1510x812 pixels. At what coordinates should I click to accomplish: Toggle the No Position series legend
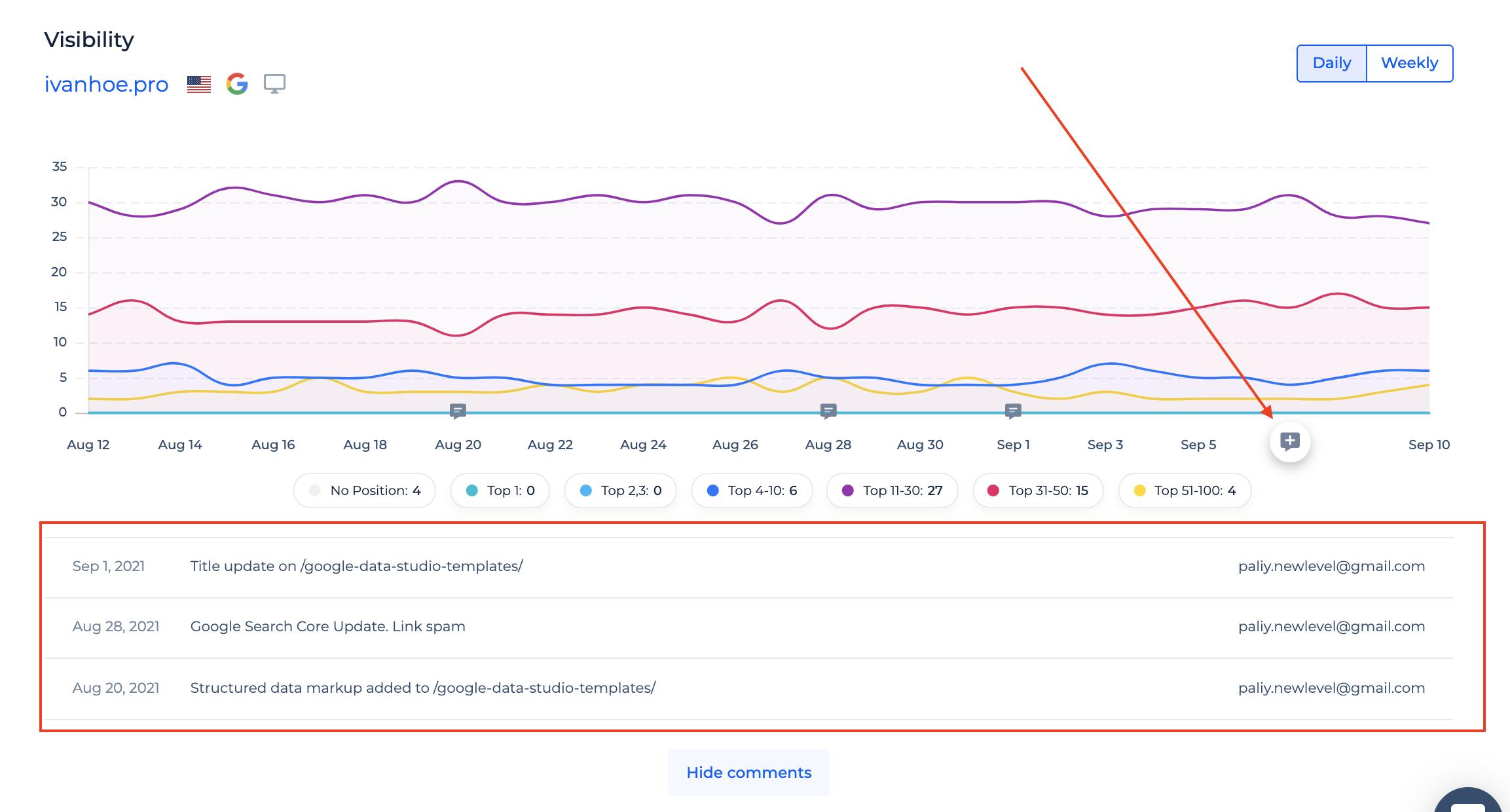[x=365, y=490]
